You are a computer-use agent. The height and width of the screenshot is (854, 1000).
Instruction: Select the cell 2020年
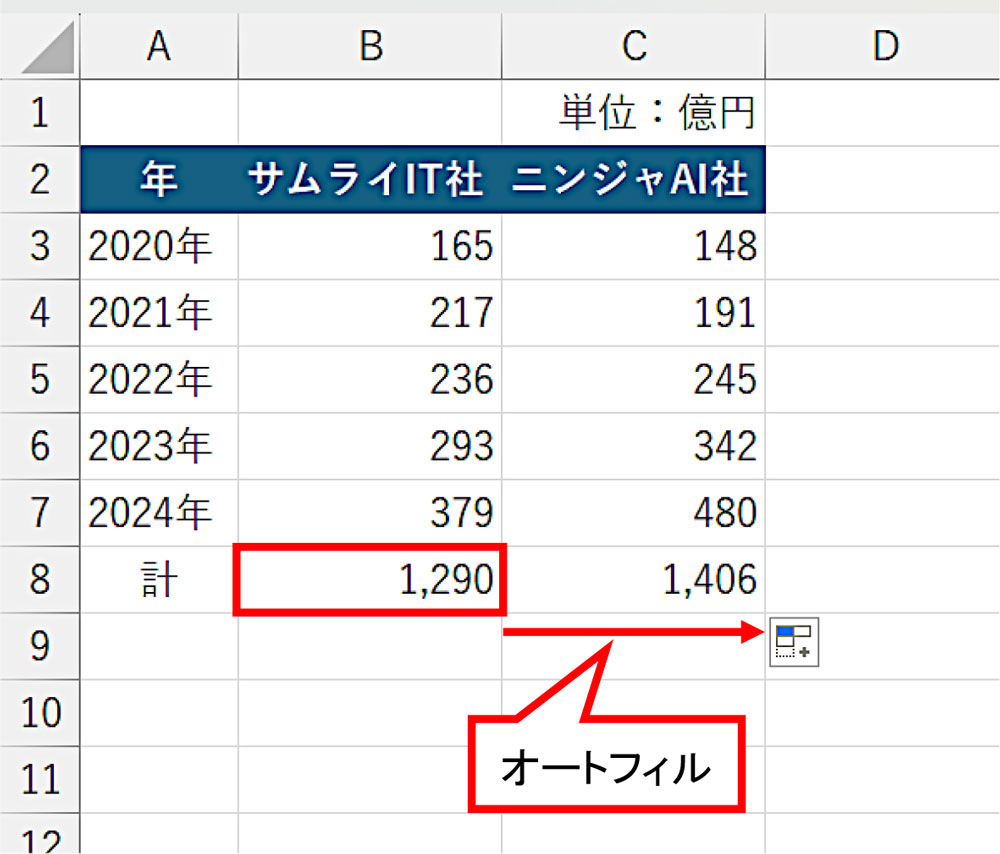coord(159,246)
